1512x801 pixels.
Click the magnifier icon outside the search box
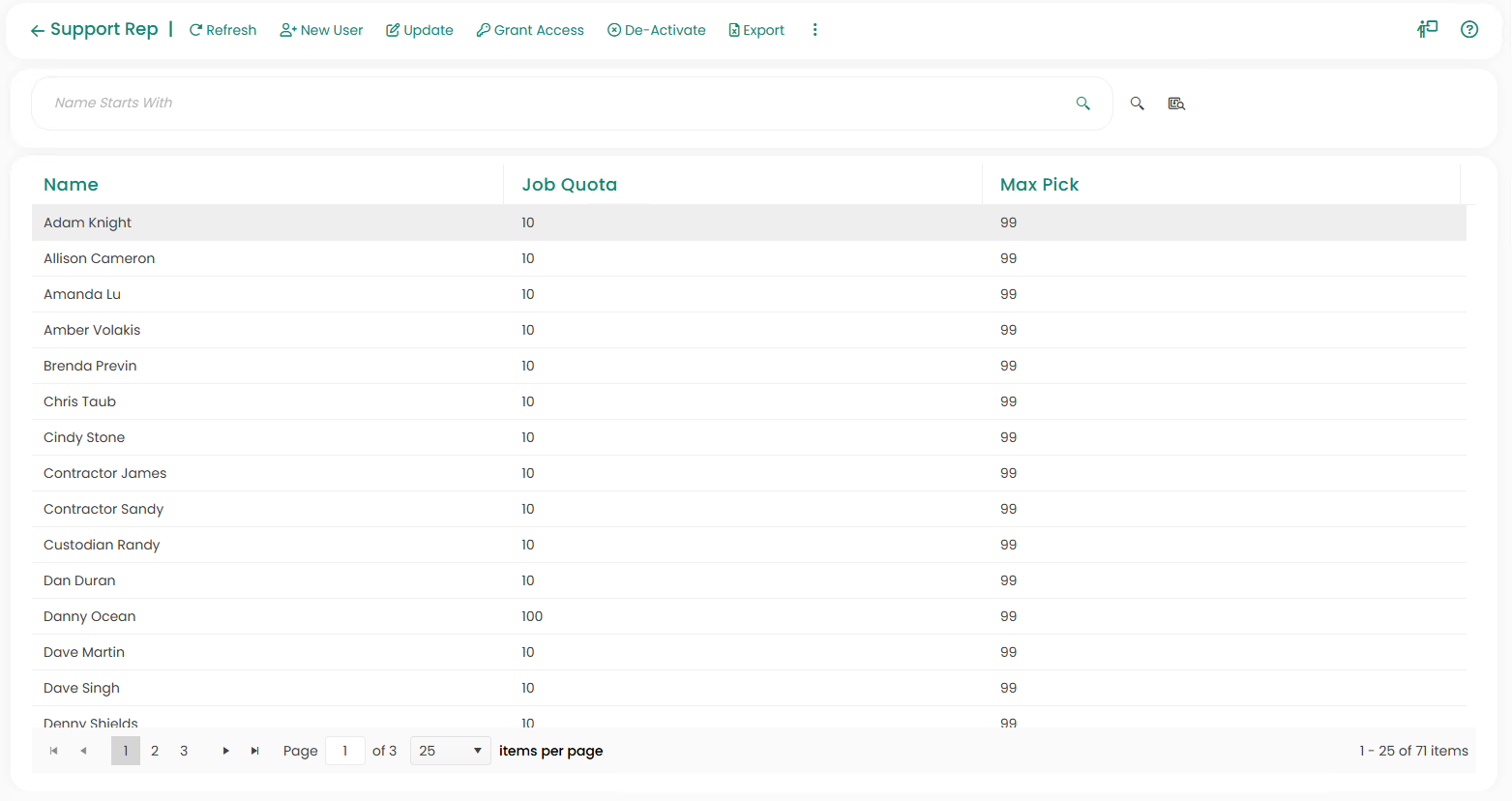point(1137,104)
